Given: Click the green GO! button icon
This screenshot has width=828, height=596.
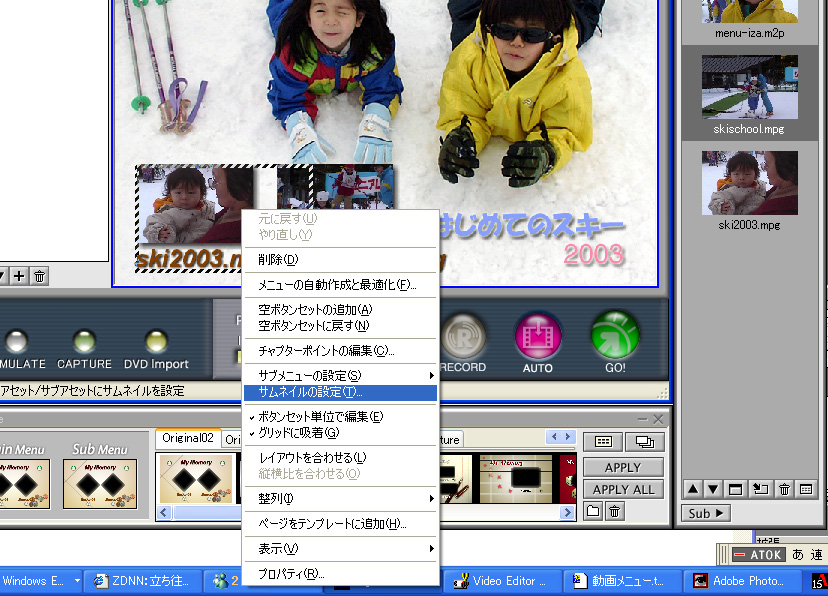Looking at the screenshot, I should (614, 335).
